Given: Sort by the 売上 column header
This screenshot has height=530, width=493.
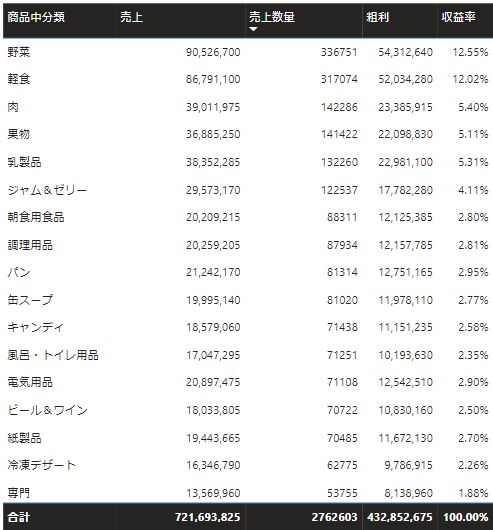Looking at the screenshot, I should [131, 17].
